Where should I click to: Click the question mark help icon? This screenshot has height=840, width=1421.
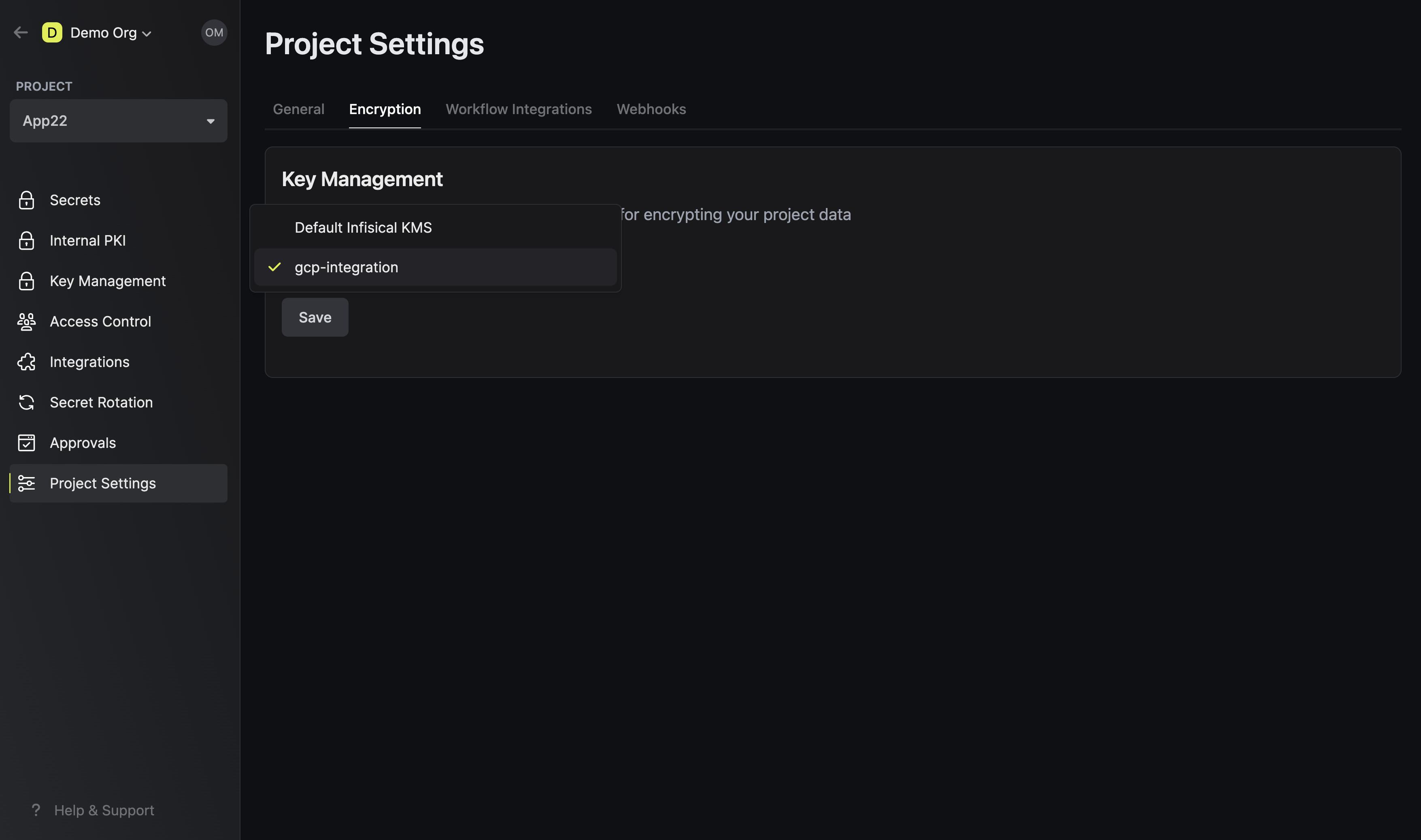pyautogui.click(x=36, y=810)
